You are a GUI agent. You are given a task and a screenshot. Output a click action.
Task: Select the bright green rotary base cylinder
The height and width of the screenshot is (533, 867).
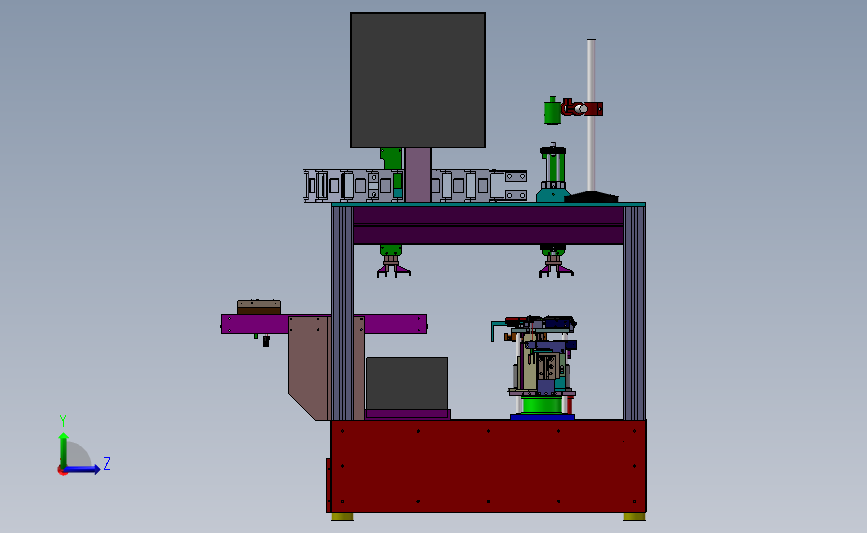tap(541, 405)
